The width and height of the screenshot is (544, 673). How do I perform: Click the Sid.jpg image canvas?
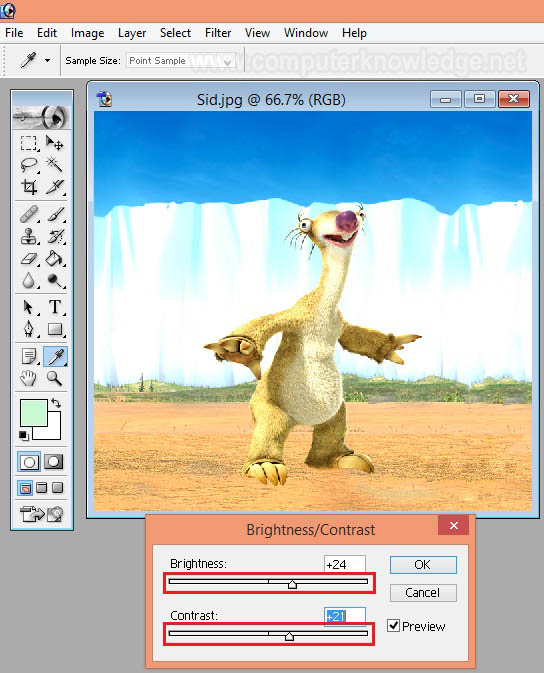(313, 311)
